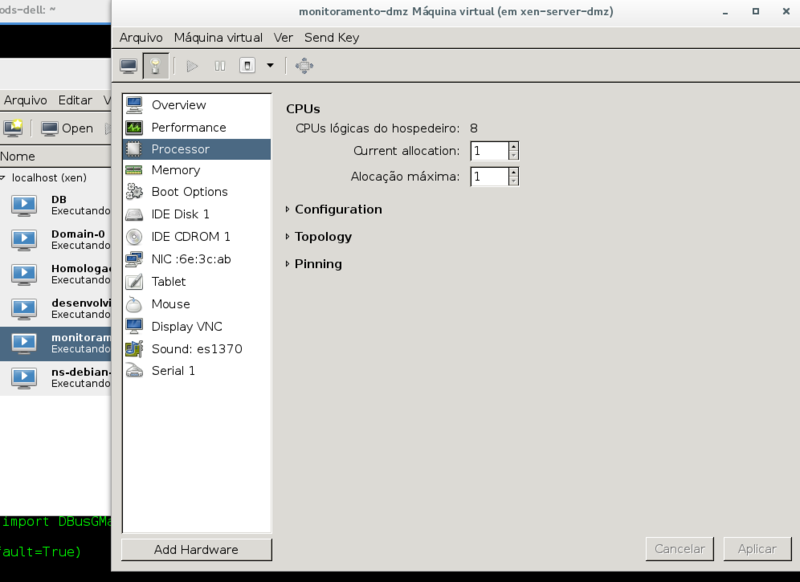Select Tablet input device
Viewport: 800px width, 582px height.
(x=197, y=282)
